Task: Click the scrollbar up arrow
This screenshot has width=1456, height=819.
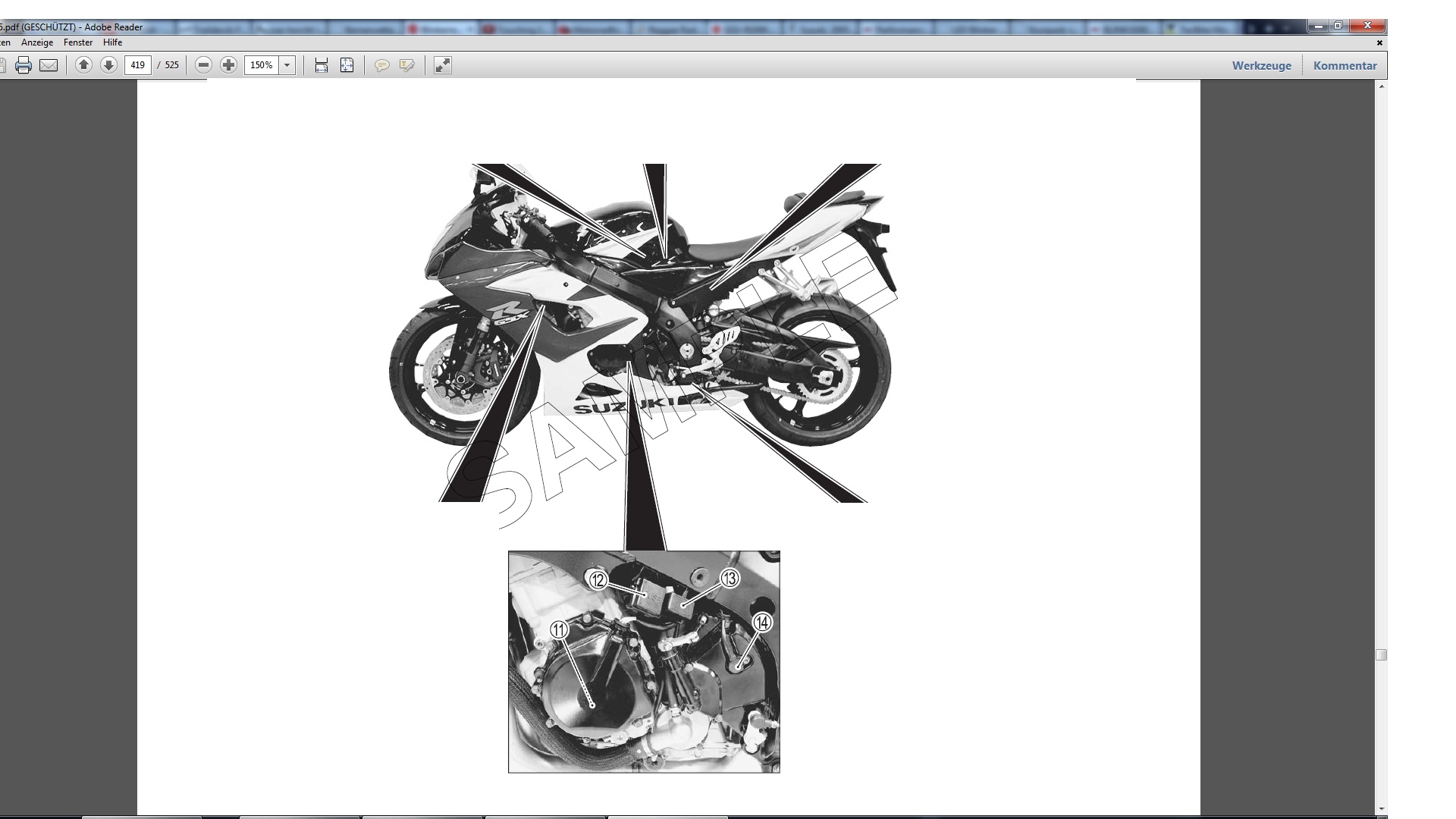Action: coord(1381,86)
